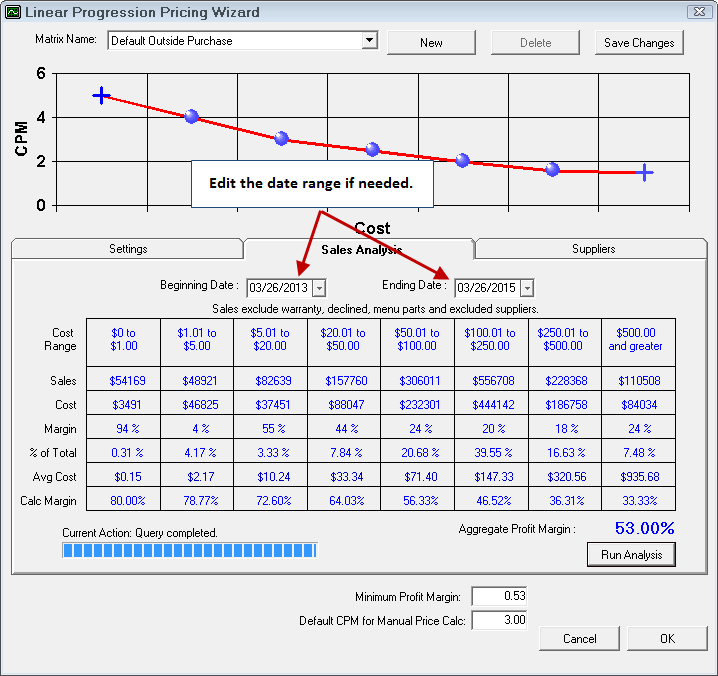Select the blue sphere point at CPM 4
This screenshot has width=718, height=676.
[x=191, y=117]
